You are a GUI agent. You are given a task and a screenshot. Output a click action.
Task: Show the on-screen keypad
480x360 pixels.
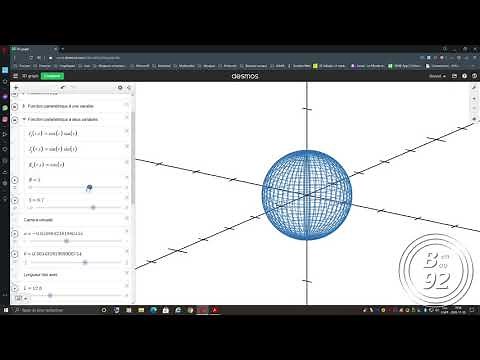(x=21, y=298)
